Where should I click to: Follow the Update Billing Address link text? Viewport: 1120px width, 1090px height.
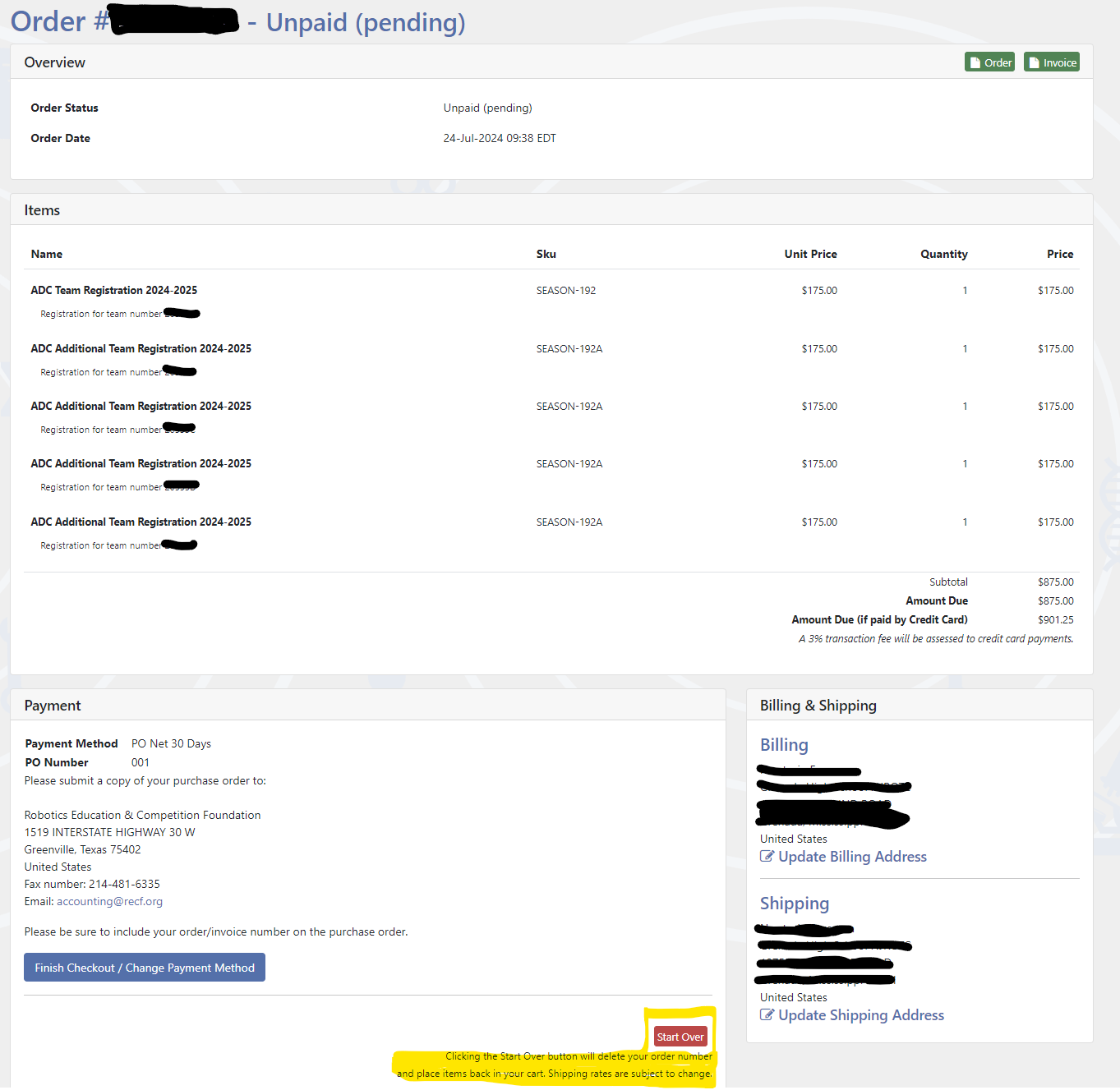tap(852, 857)
